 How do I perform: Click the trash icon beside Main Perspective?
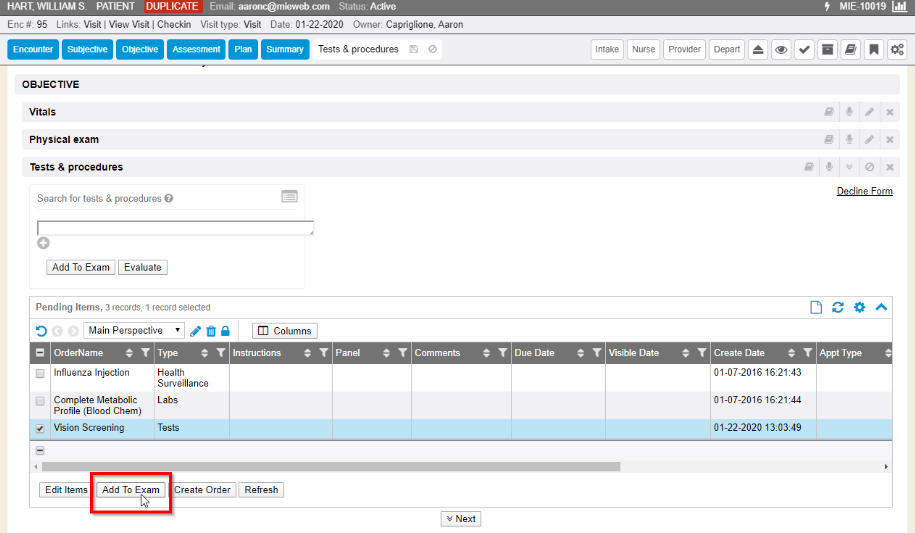click(211, 331)
